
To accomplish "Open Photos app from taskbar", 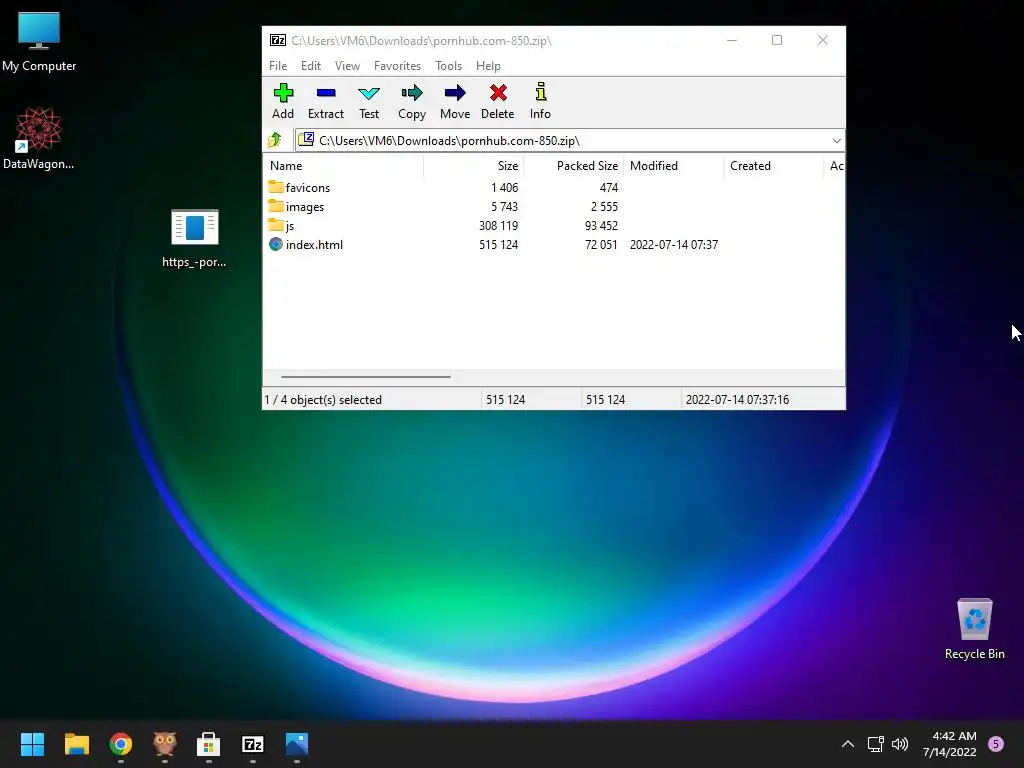I will pyautogui.click(x=296, y=744).
